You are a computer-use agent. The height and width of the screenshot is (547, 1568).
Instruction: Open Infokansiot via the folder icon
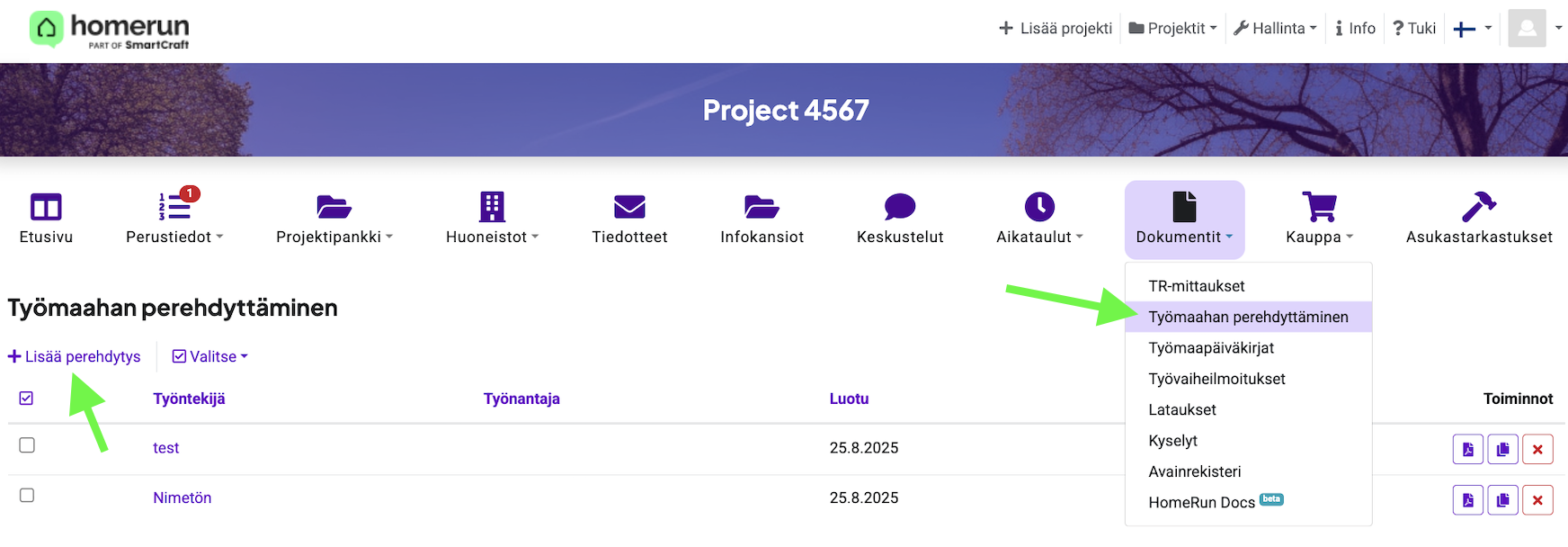[x=762, y=208]
